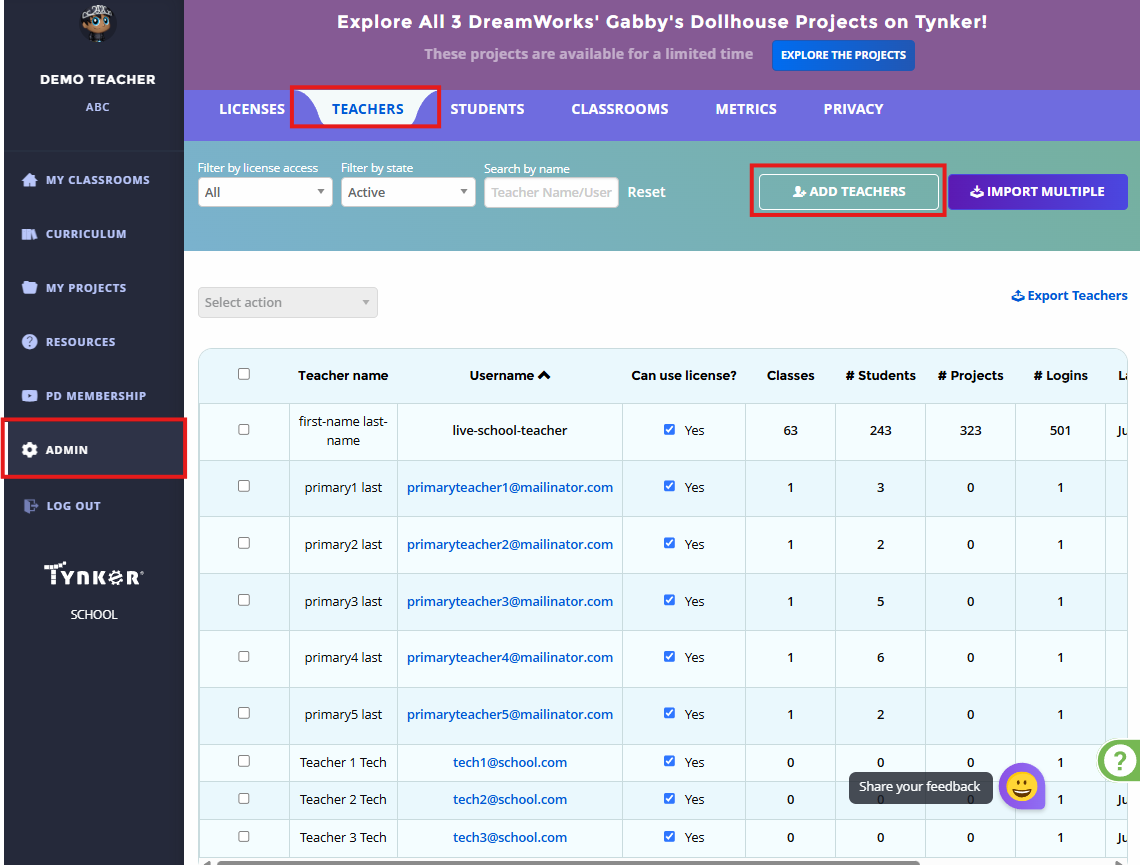Click the Share your feedback tooltip
This screenshot has height=865, width=1140.
[920, 786]
